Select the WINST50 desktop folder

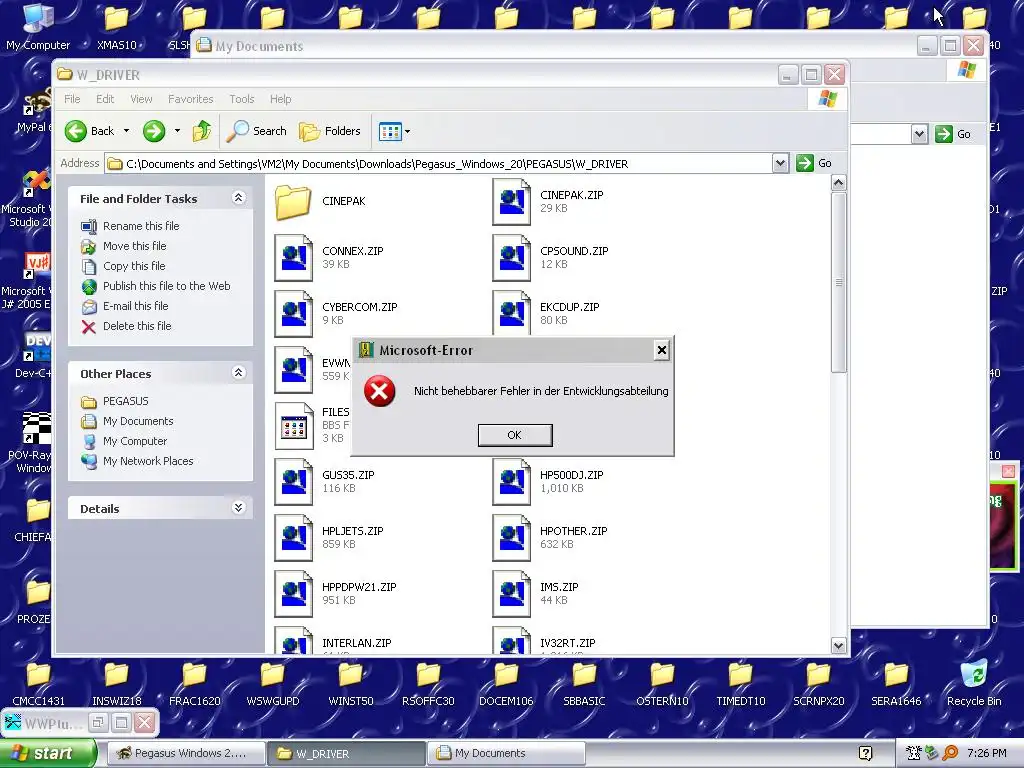pos(351,683)
